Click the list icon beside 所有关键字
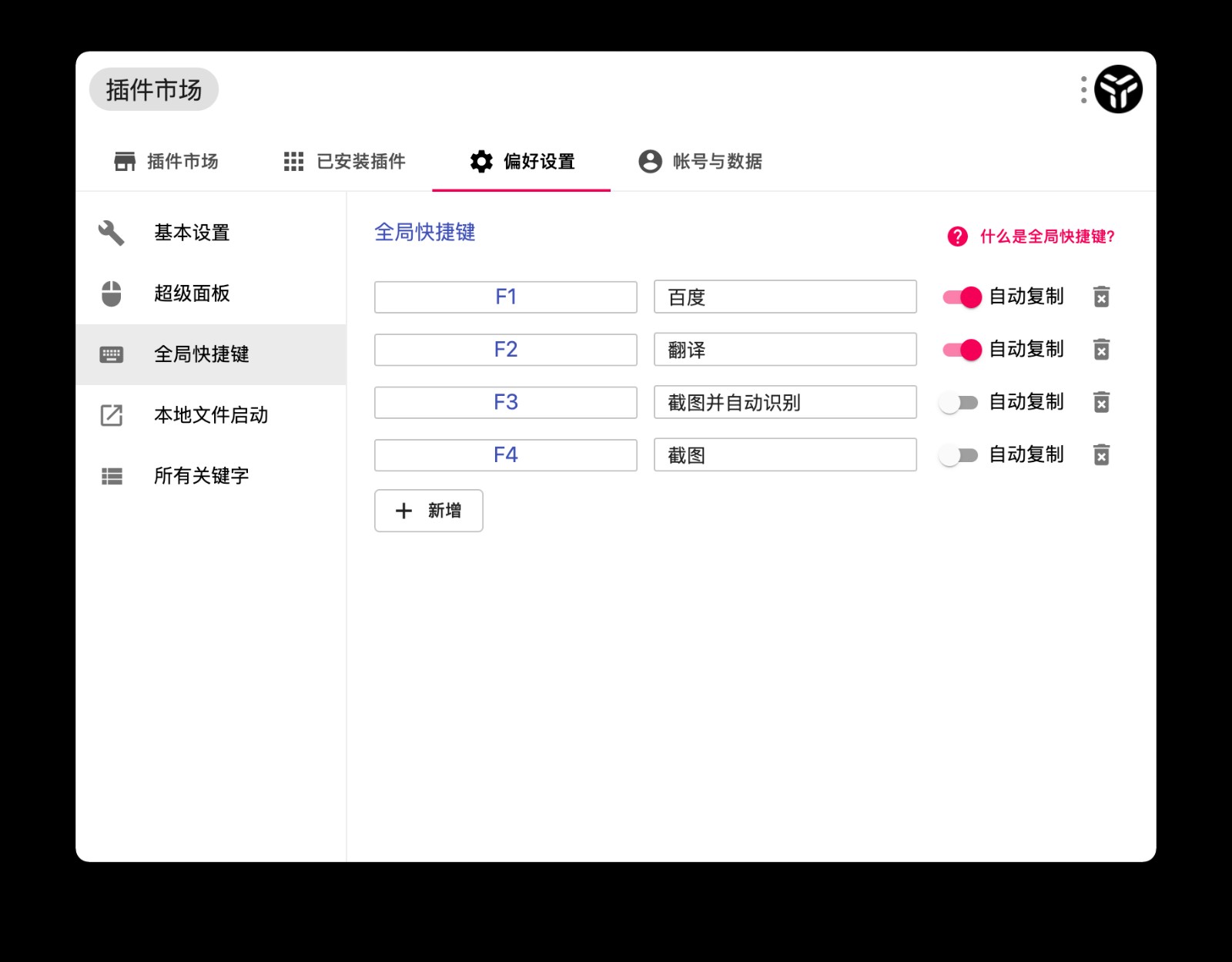 (112, 476)
